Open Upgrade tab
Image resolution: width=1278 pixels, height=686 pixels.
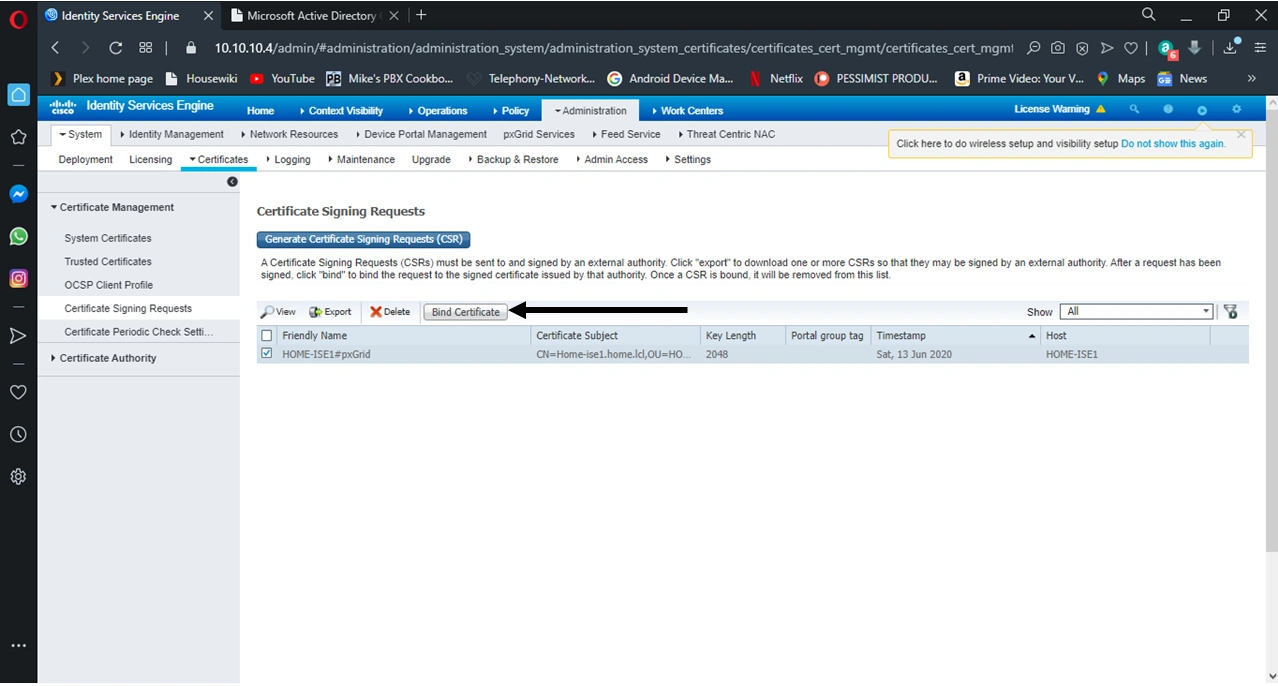pyautogui.click(x=431, y=160)
